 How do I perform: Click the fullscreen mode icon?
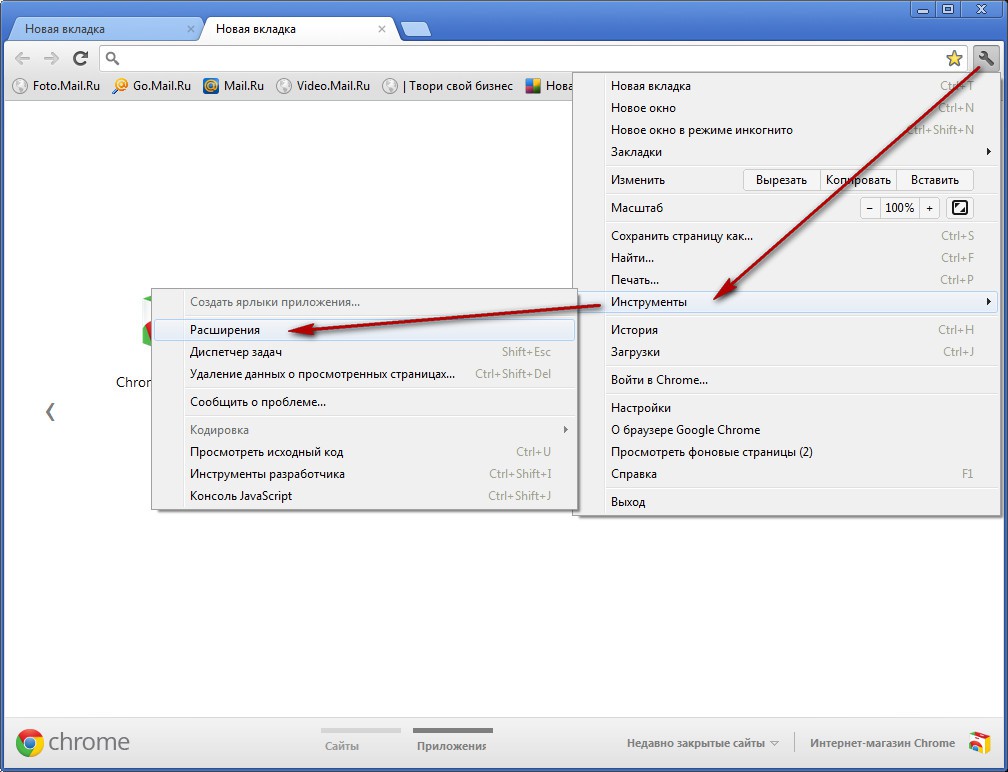coord(960,208)
